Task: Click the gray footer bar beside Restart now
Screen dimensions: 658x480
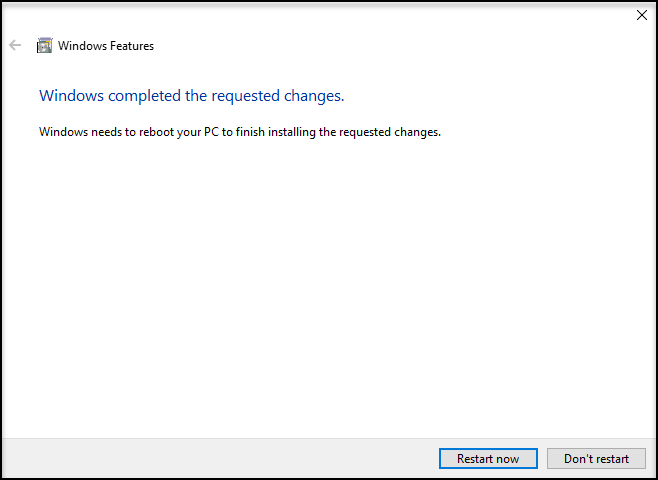Action: pyautogui.click(x=218, y=459)
